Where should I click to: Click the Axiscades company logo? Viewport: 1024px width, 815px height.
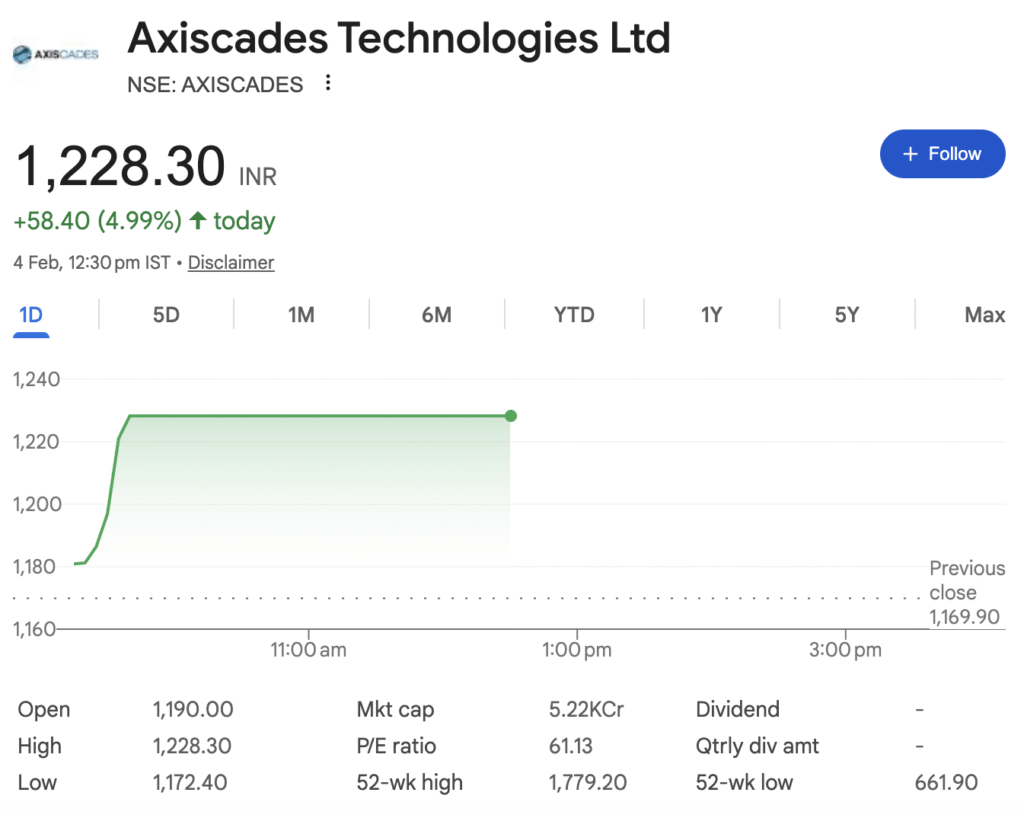[55, 54]
